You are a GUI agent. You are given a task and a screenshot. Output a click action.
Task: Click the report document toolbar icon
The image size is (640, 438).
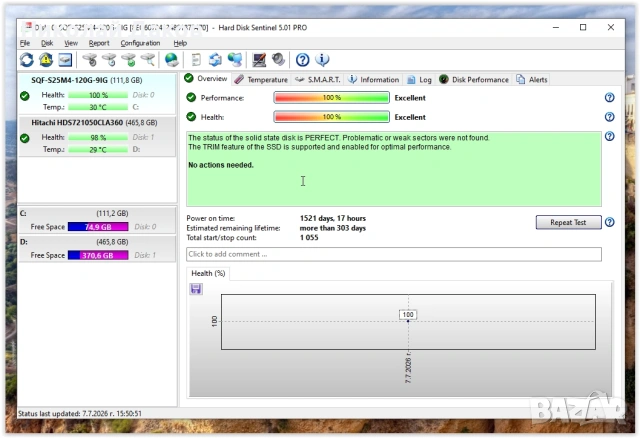click(196, 60)
